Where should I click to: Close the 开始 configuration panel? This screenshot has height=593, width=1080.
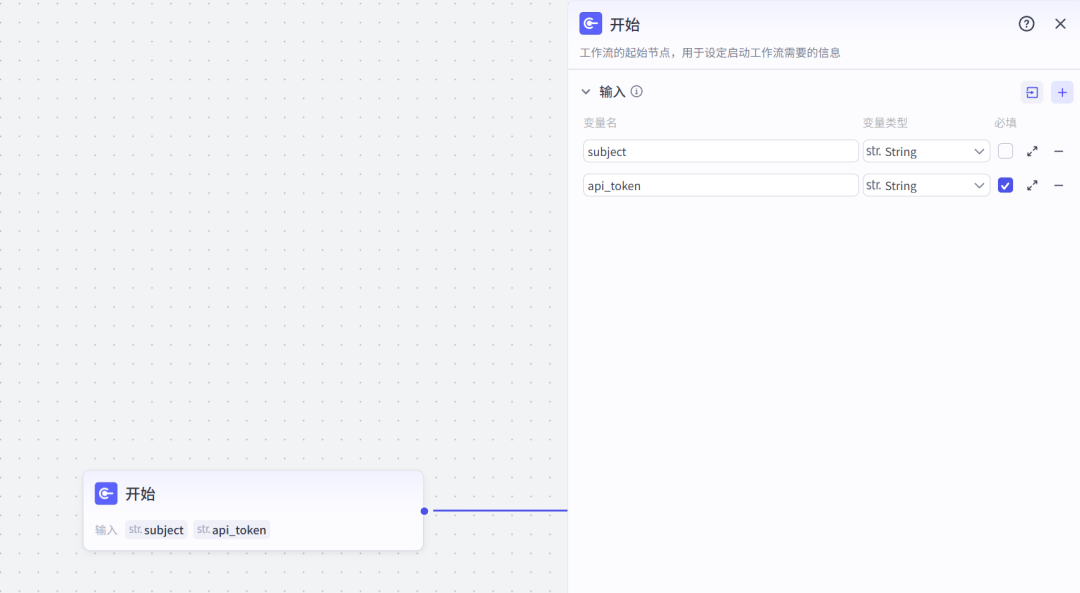point(1060,23)
